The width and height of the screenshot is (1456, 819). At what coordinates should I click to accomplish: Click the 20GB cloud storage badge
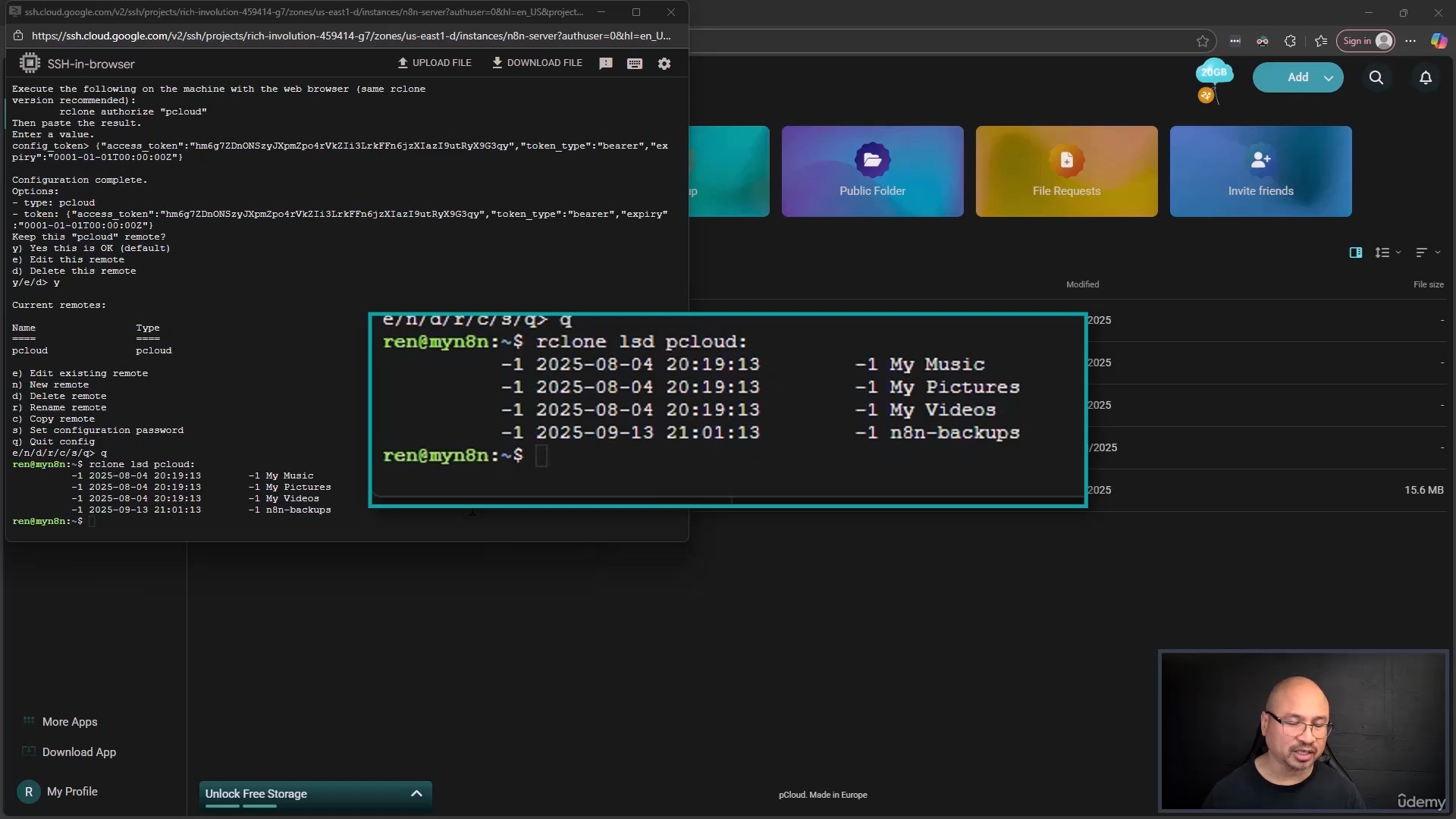(x=1213, y=73)
